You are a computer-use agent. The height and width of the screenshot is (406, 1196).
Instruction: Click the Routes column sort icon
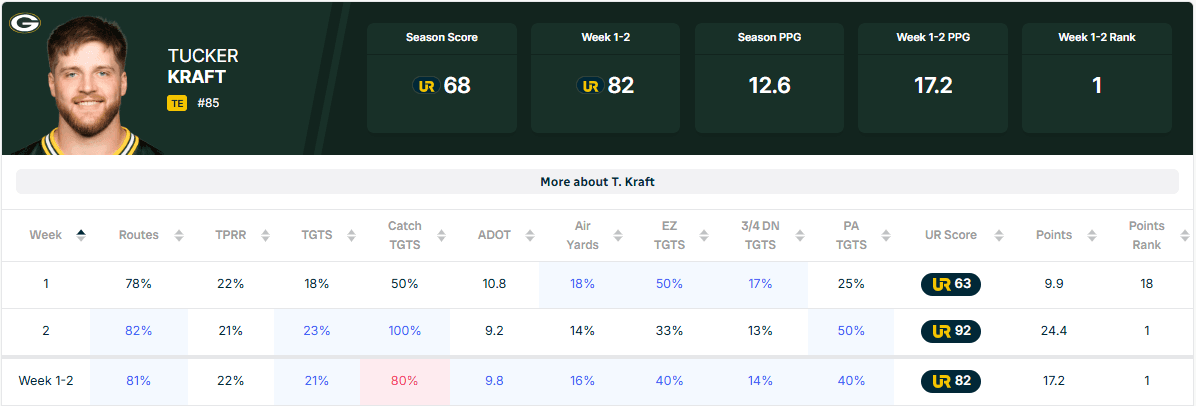click(x=179, y=235)
